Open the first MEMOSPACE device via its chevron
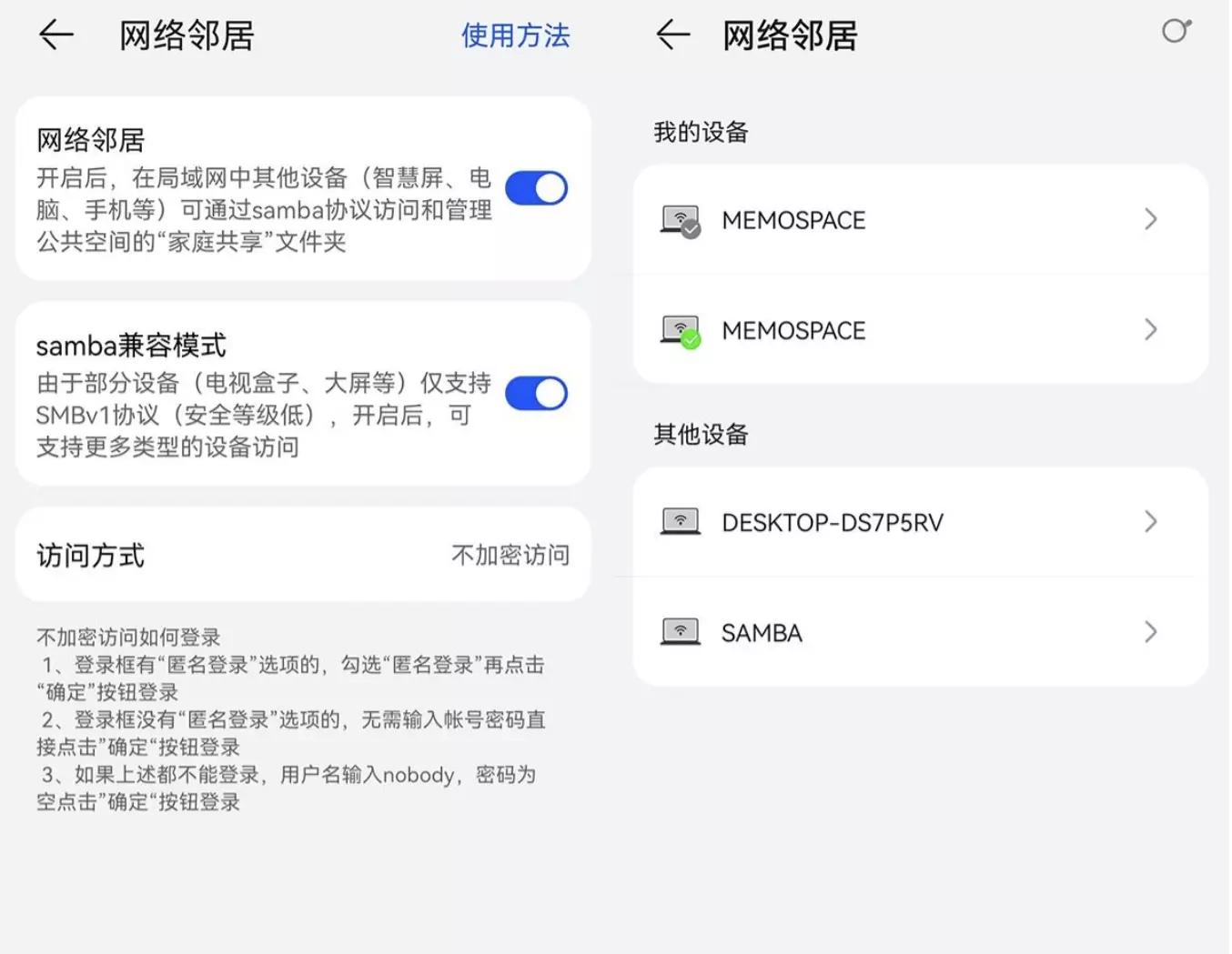Image resolution: width=1232 pixels, height=954 pixels. tap(1151, 219)
